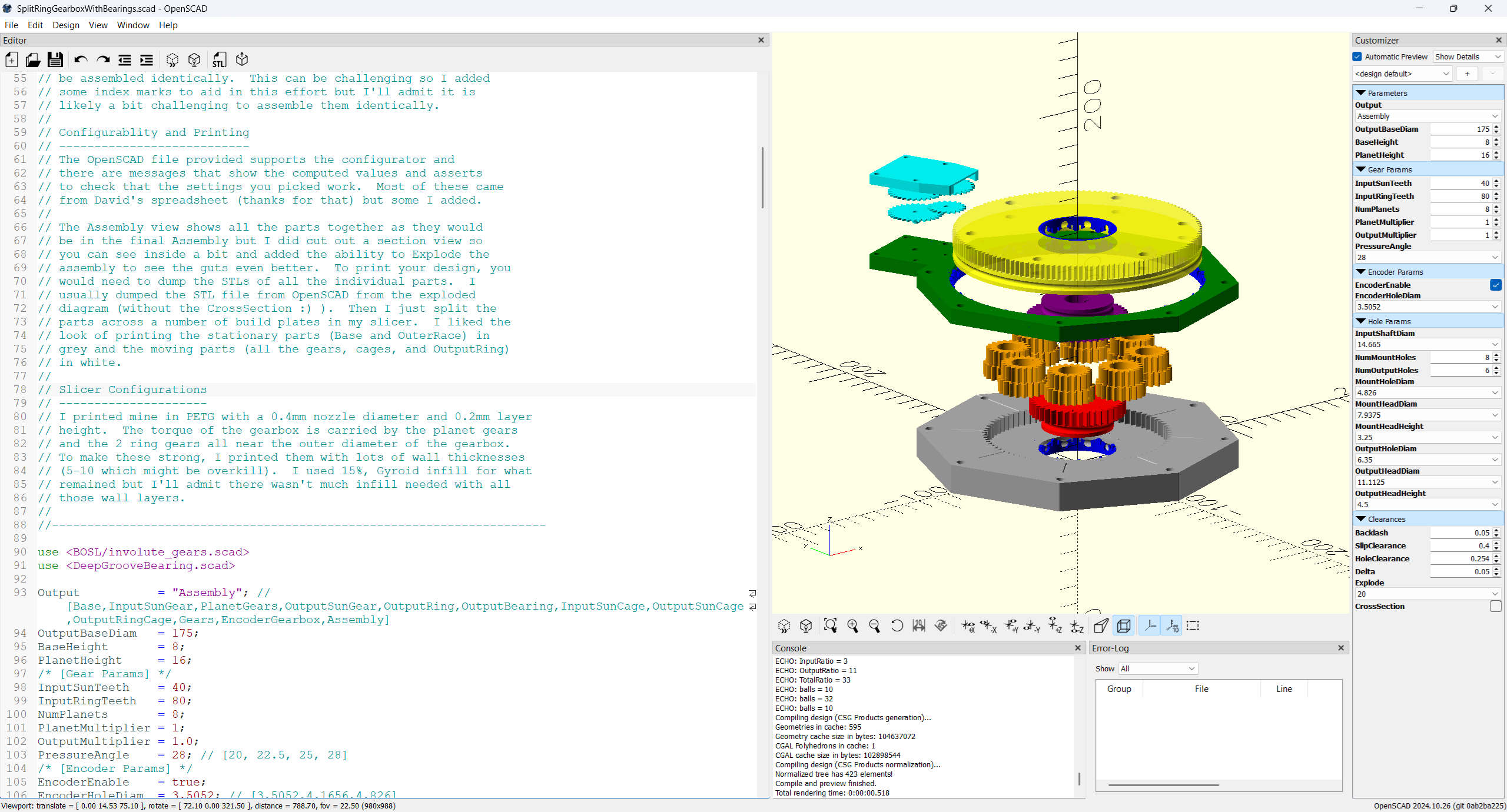Screen dimensions: 1507x812
Task: Indent the selected code lines
Action: tap(147, 59)
